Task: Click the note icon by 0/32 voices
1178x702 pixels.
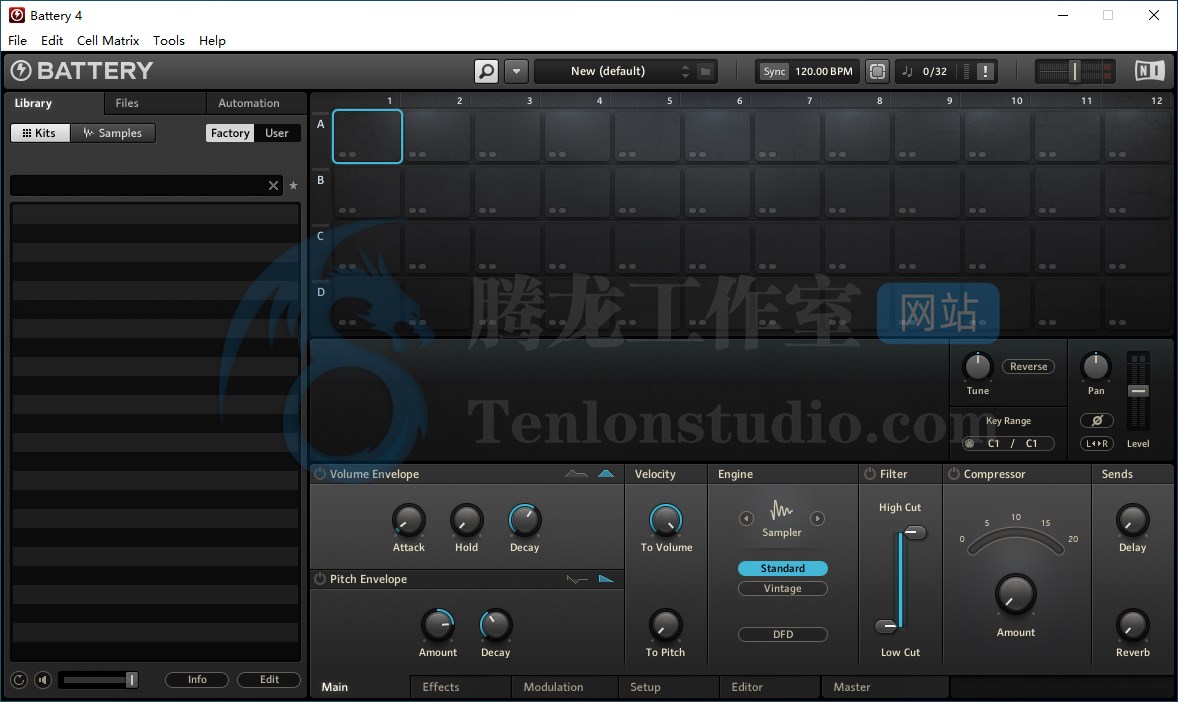Action: point(908,71)
